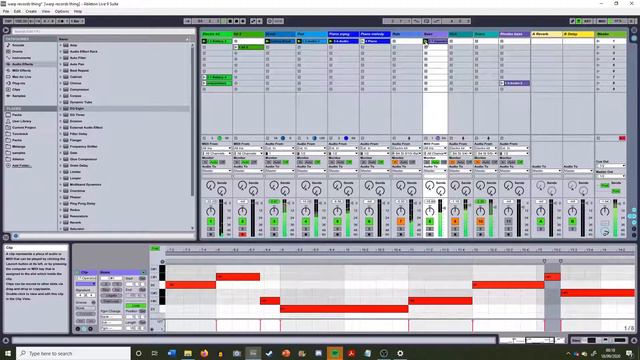Open File Explorer from the taskbar
Screen dimensions: 640x360
coord(188,353)
